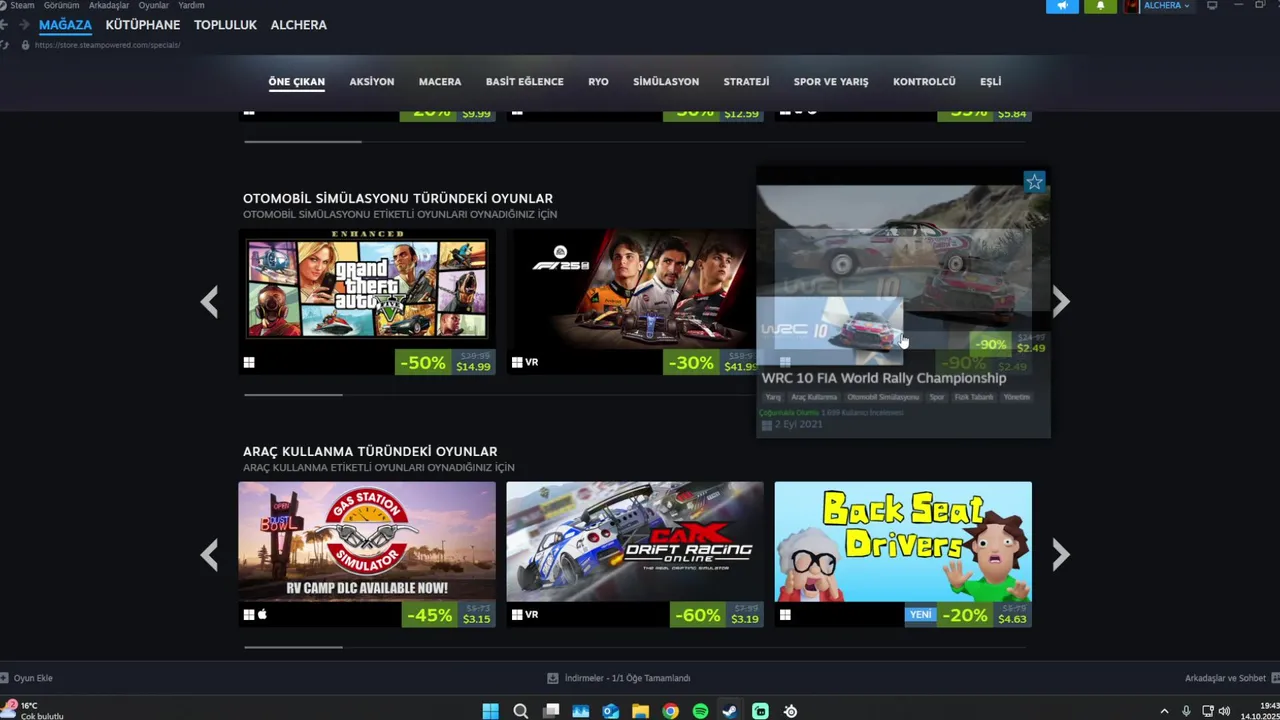Select the RYO category
Viewport: 1280px width, 720px height.
click(598, 82)
